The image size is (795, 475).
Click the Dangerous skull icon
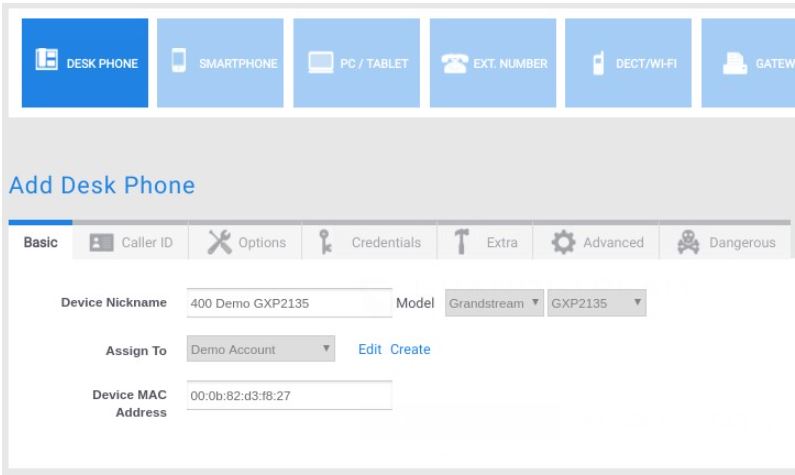[x=685, y=242]
